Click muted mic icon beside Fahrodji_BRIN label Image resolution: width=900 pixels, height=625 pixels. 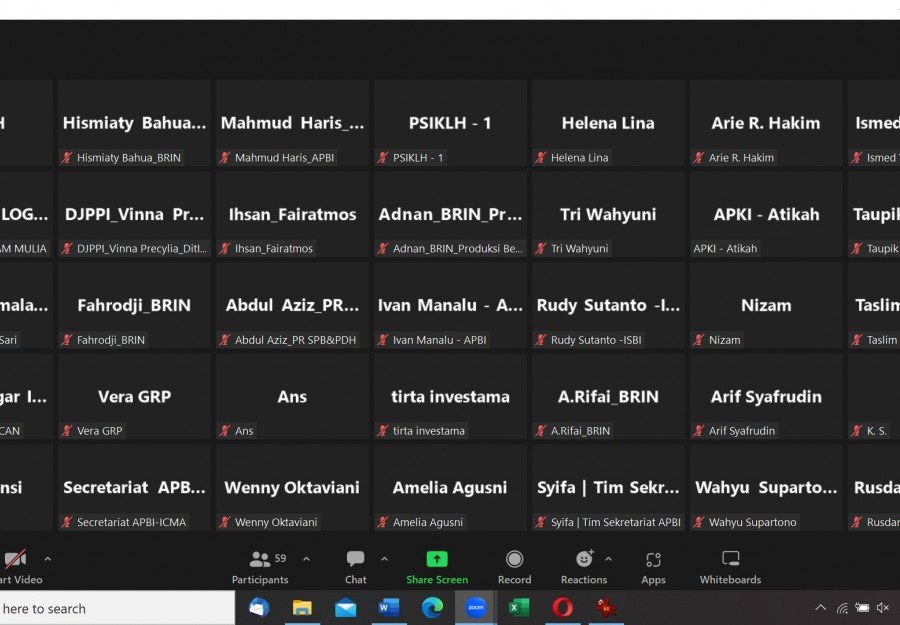(67, 340)
